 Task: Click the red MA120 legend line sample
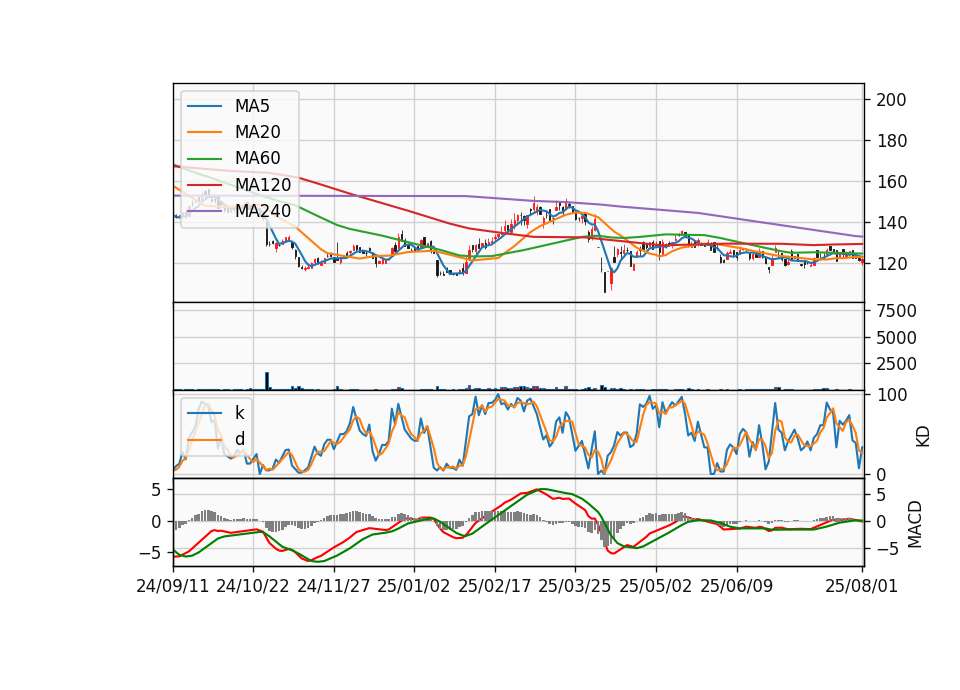click(x=204, y=185)
